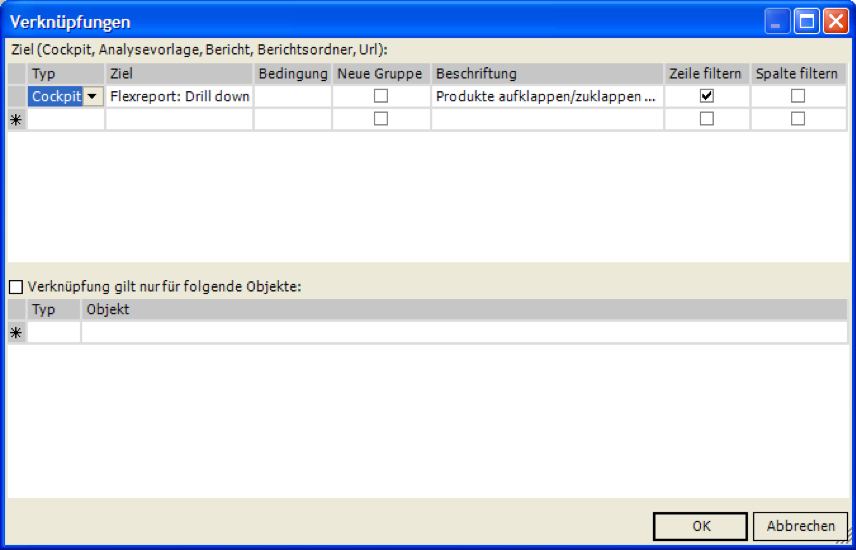Select the Typ cell showing Cockpit
The height and width of the screenshot is (550, 856).
click(x=55, y=97)
